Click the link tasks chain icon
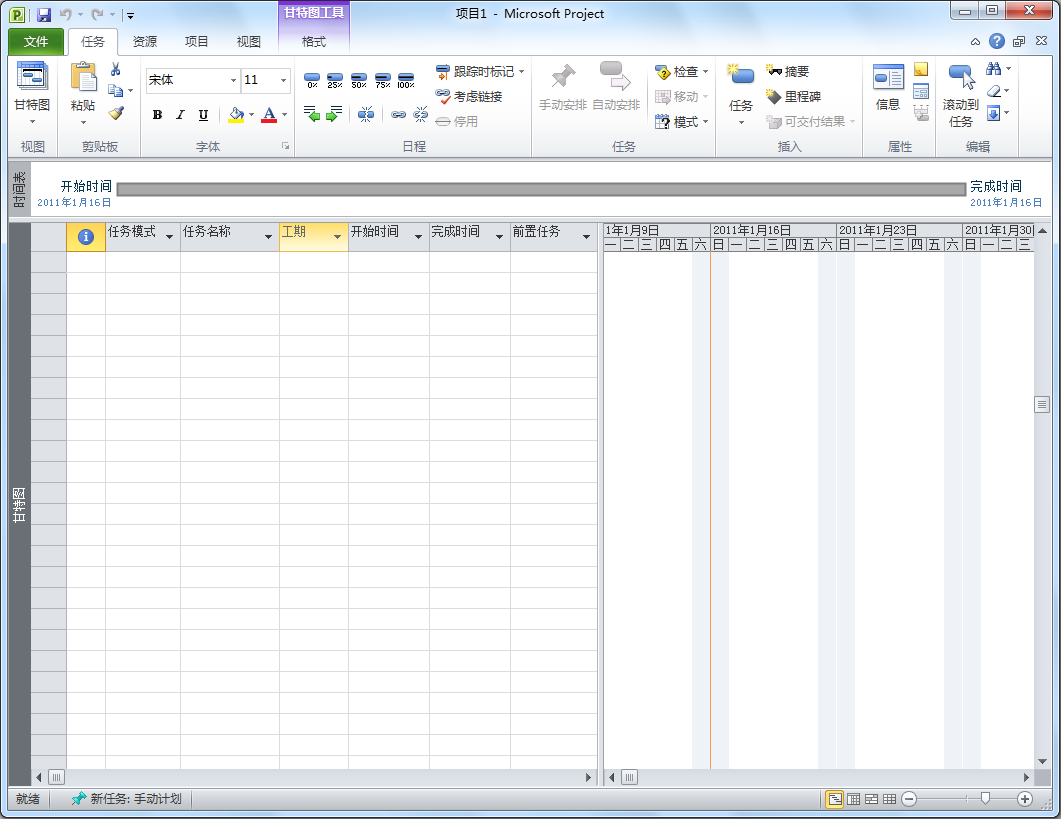 pyautogui.click(x=398, y=114)
